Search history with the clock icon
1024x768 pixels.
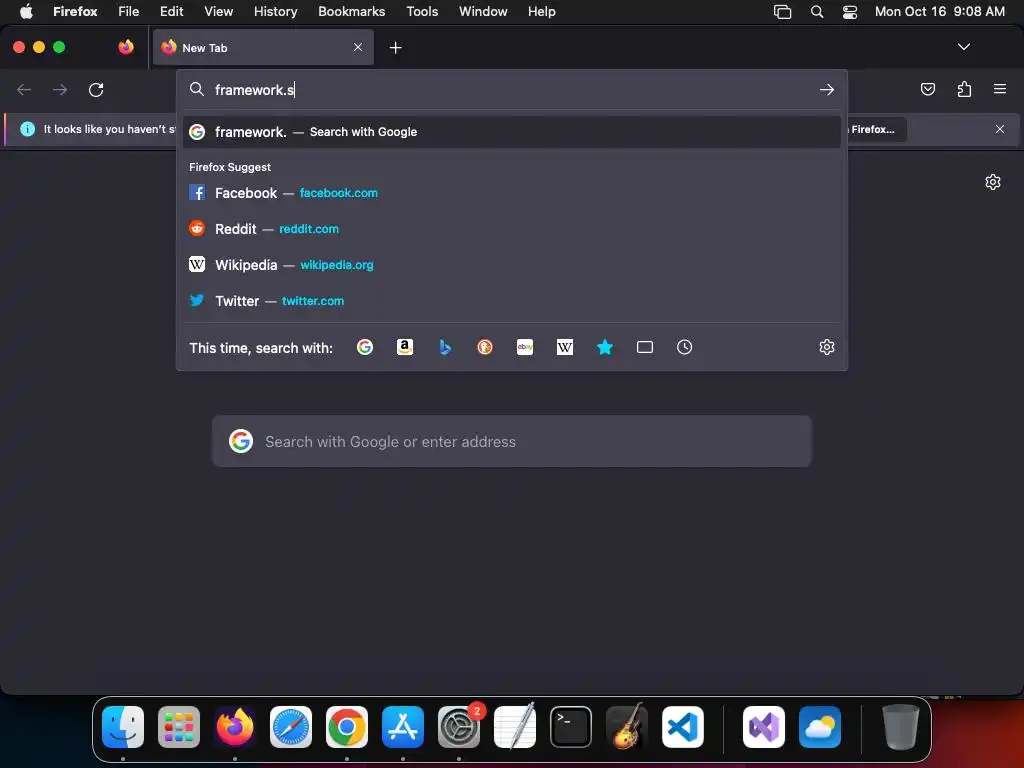[684, 347]
